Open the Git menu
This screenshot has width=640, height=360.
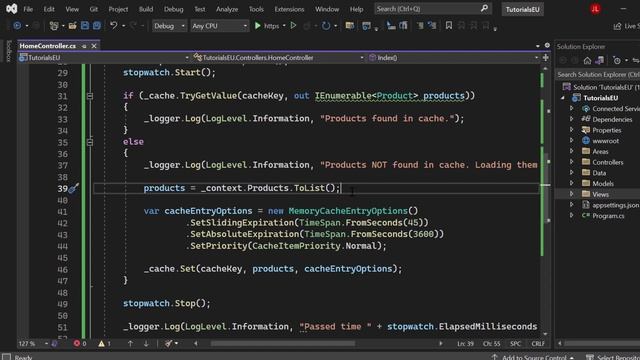(x=93, y=9)
